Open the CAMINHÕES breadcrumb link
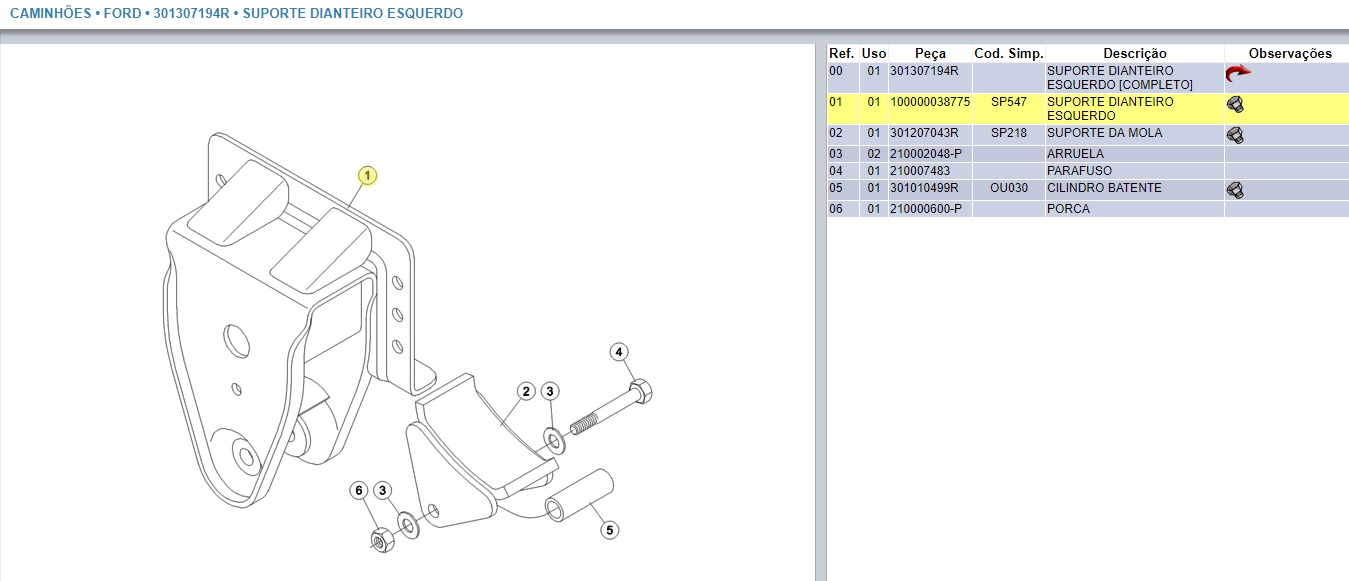The height and width of the screenshot is (581, 1349). click(x=49, y=14)
